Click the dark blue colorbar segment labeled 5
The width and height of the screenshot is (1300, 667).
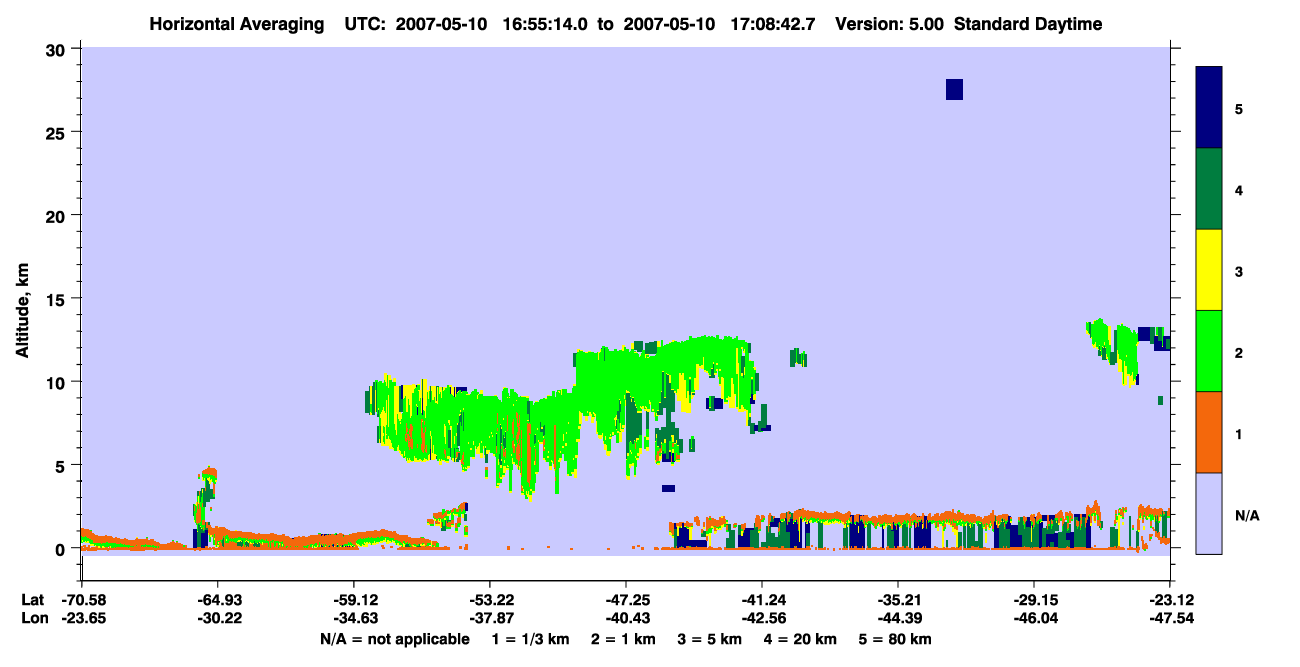click(x=1209, y=108)
